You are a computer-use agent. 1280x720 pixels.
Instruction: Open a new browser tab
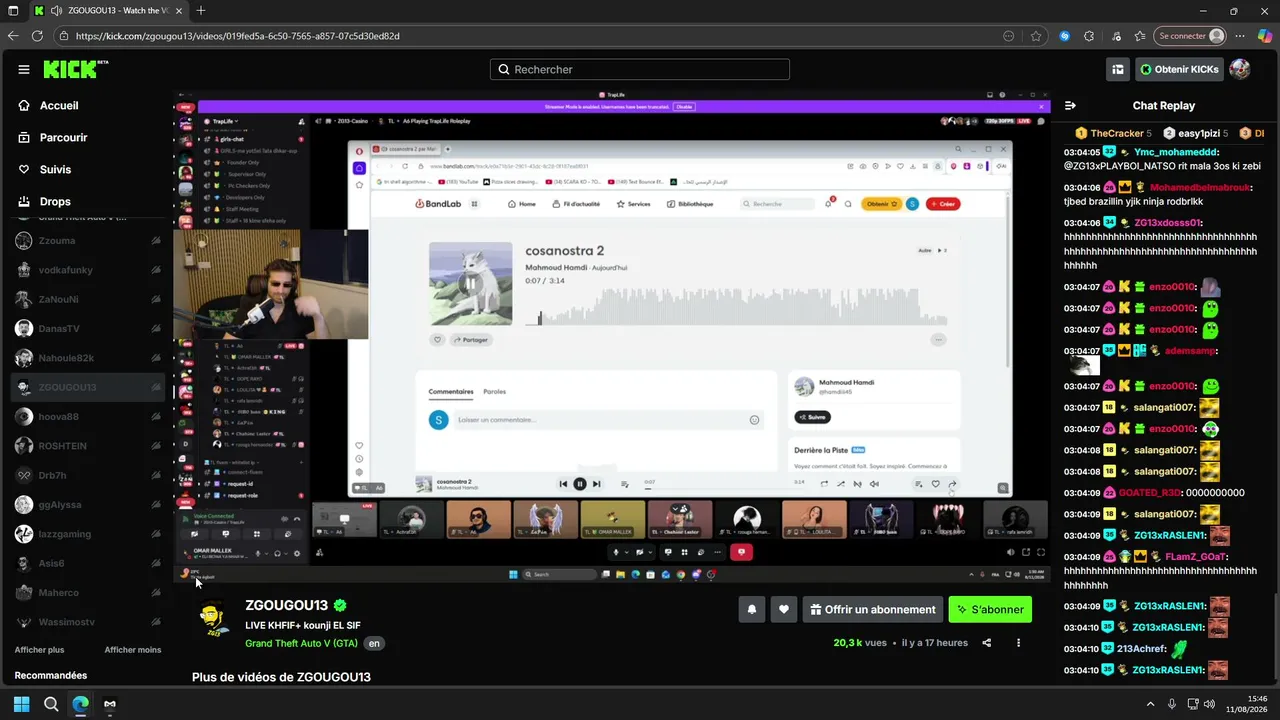click(201, 11)
